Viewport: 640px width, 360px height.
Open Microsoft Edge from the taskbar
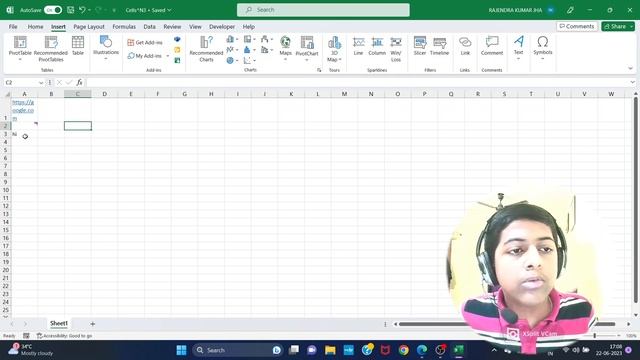click(422, 350)
